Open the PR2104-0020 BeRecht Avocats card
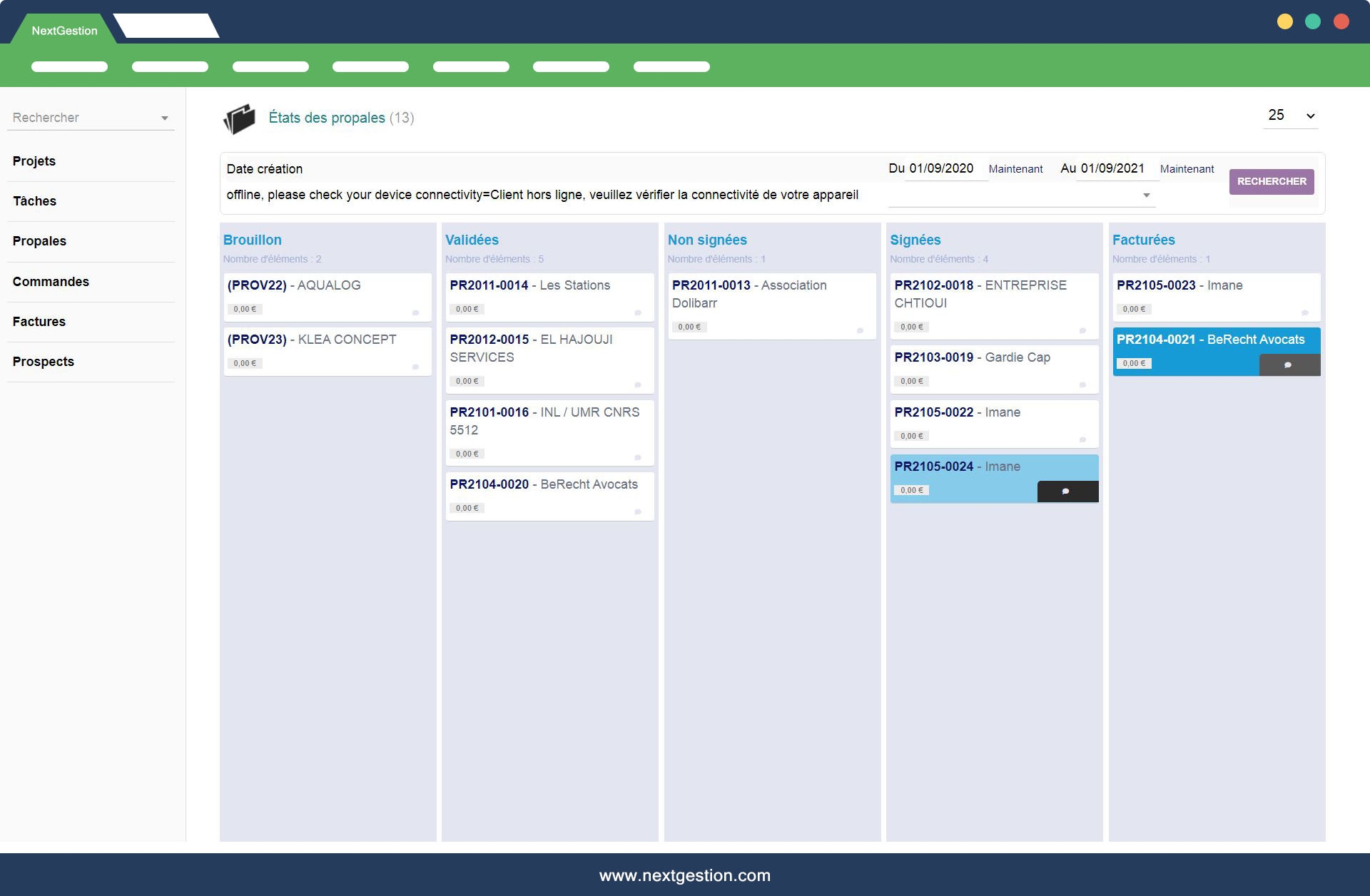This screenshot has width=1370, height=896. (544, 484)
